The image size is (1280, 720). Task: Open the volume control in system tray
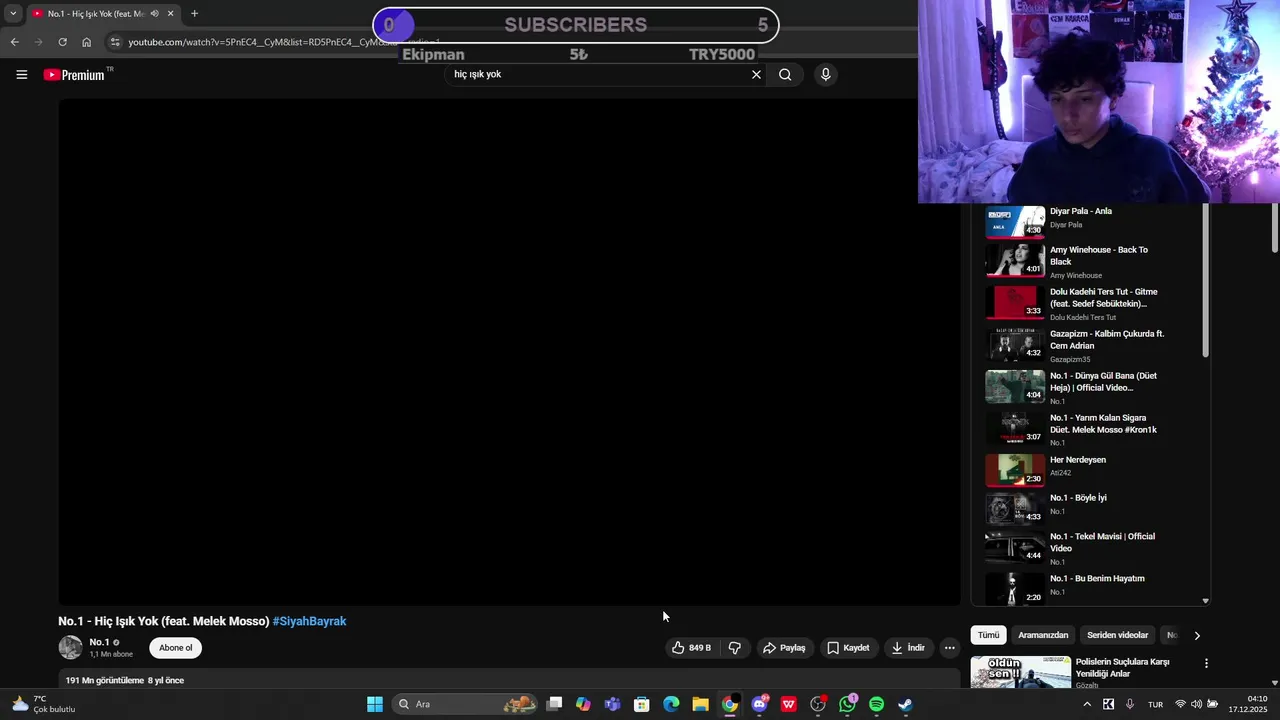(1196, 704)
